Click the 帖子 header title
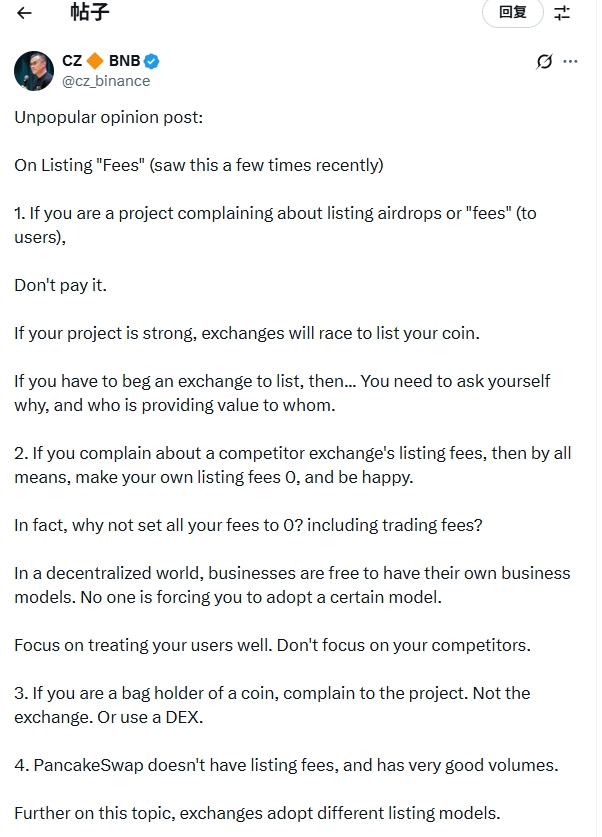The height and width of the screenshot is (837, 602). coord(90,13)
